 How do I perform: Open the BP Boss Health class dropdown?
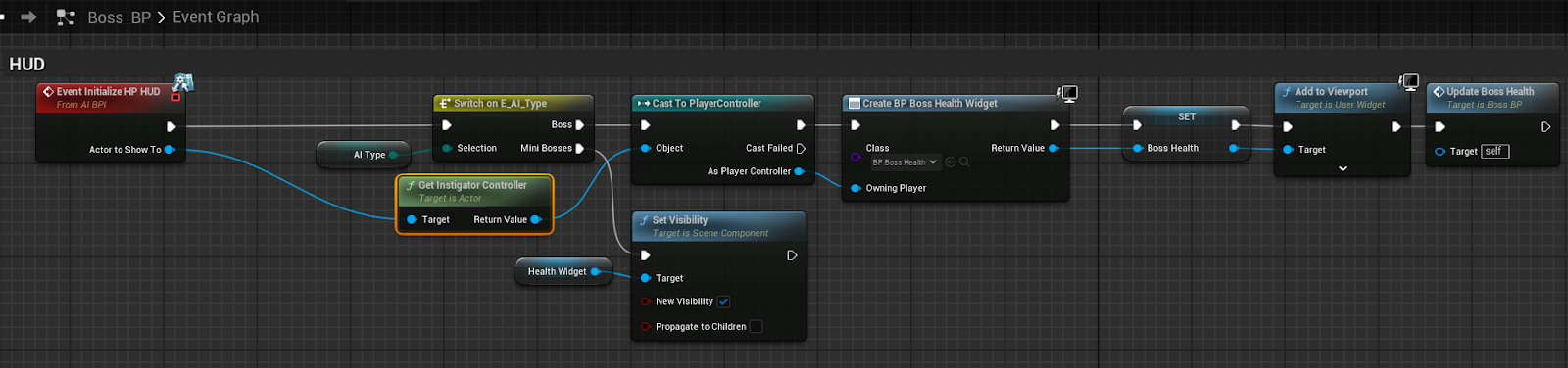pos(905,162)
